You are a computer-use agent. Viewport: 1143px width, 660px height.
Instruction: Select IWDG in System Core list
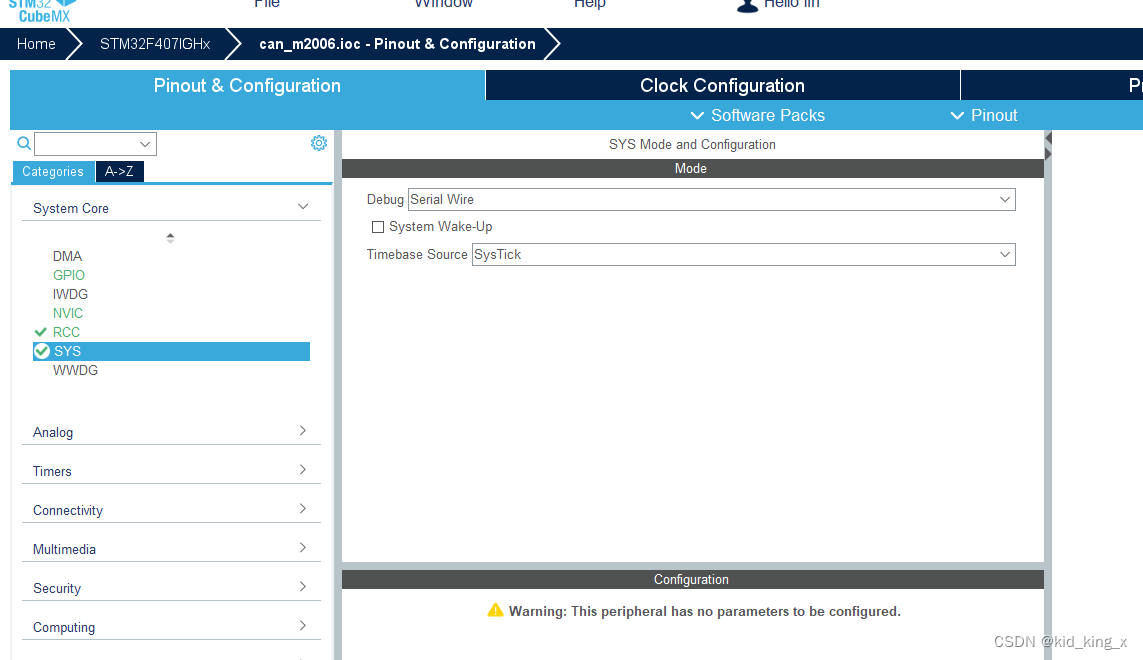click(70, 294)
